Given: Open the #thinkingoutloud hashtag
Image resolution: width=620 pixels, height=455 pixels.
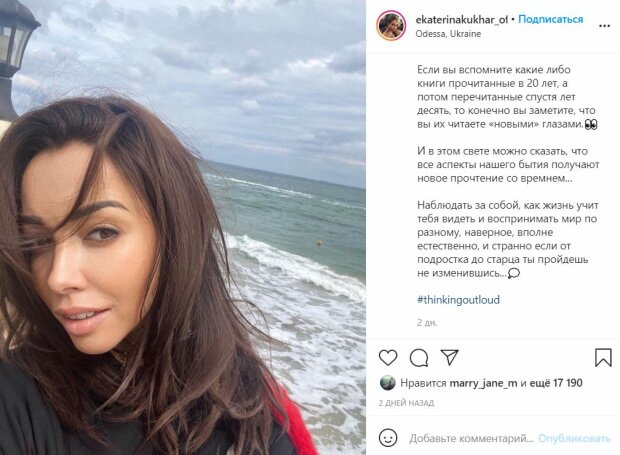Looking at the screenshot, I should [458, 300].
